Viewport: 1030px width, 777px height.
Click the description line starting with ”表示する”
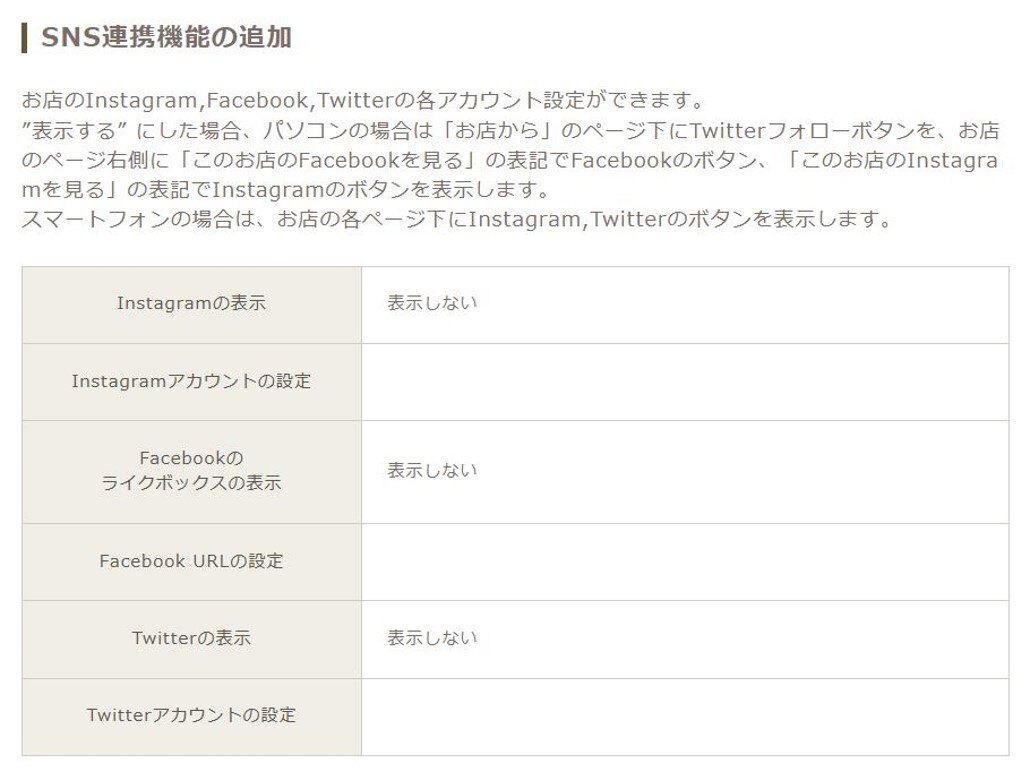(x=510, y=131)
